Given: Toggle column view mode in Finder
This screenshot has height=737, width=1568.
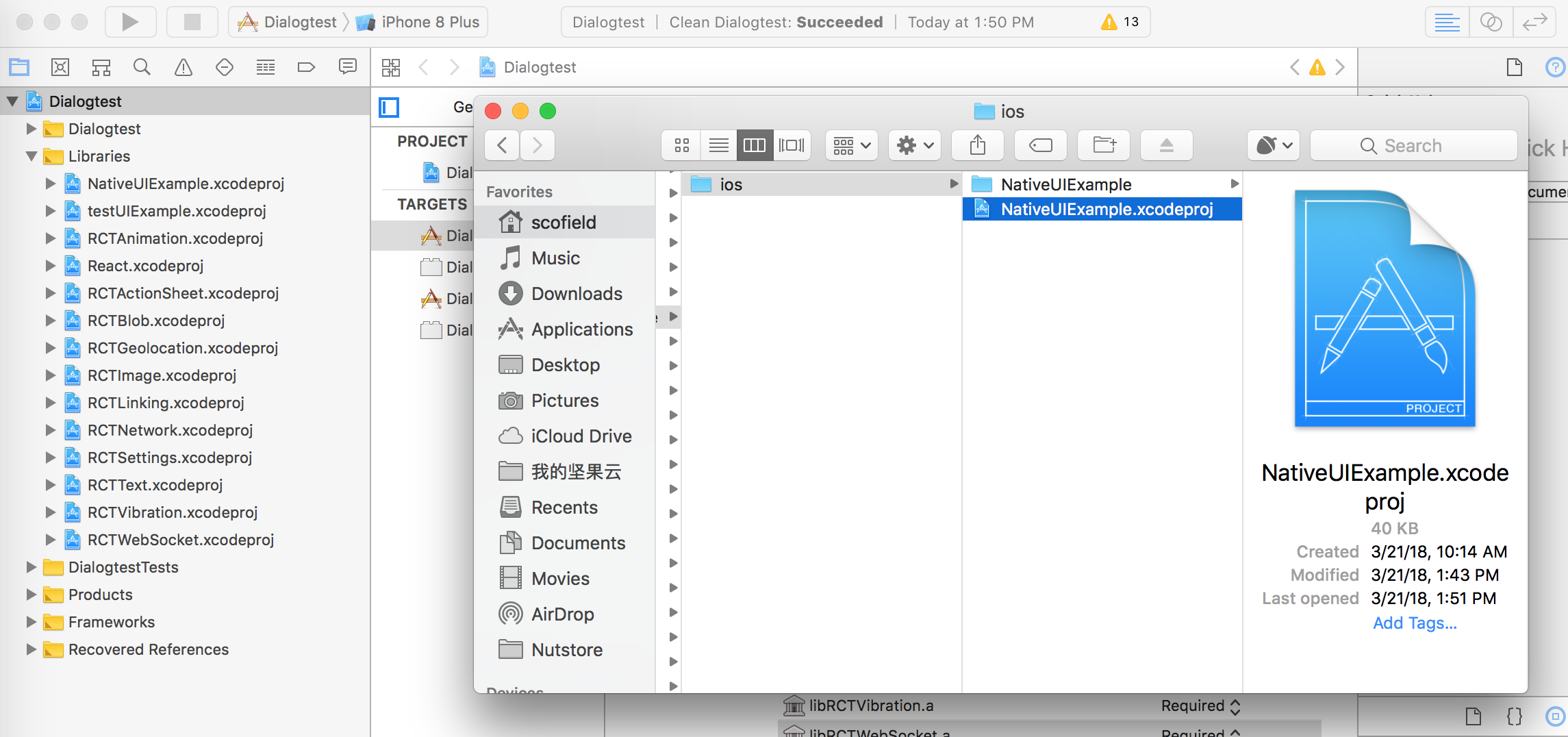Looking at the screenshot, I should [755, 145].
